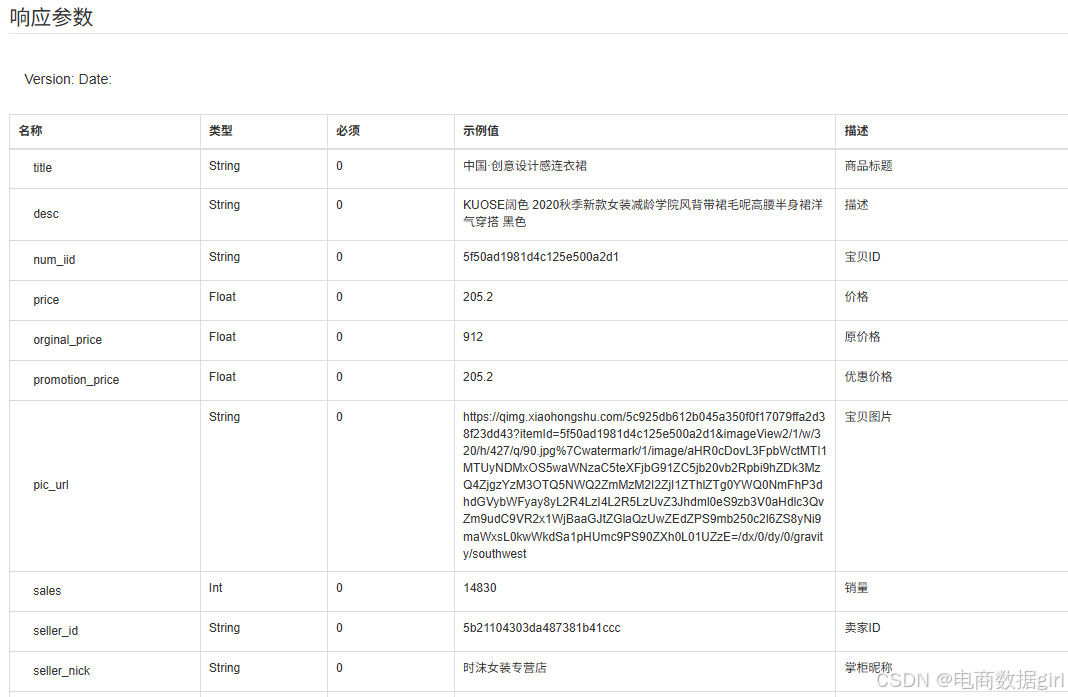Click the Float type in orginal_price row

click(222, 337)
